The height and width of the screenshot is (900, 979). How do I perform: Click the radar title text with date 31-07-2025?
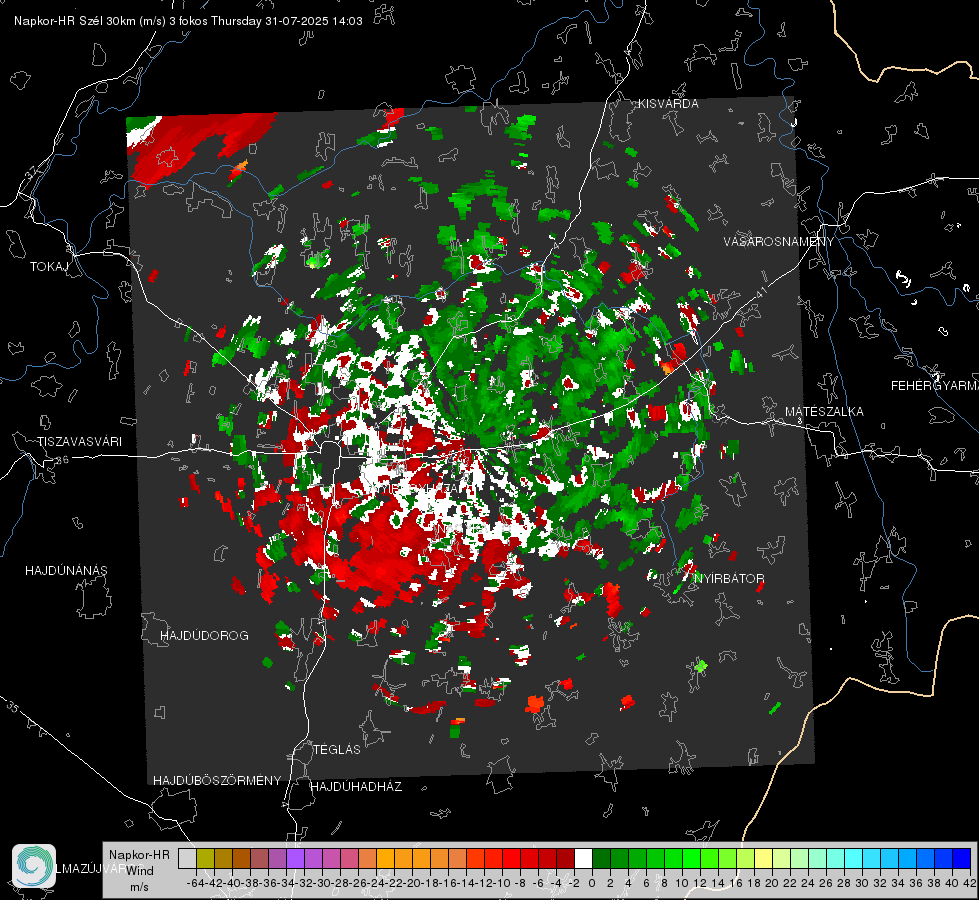[x=188, y=21]
